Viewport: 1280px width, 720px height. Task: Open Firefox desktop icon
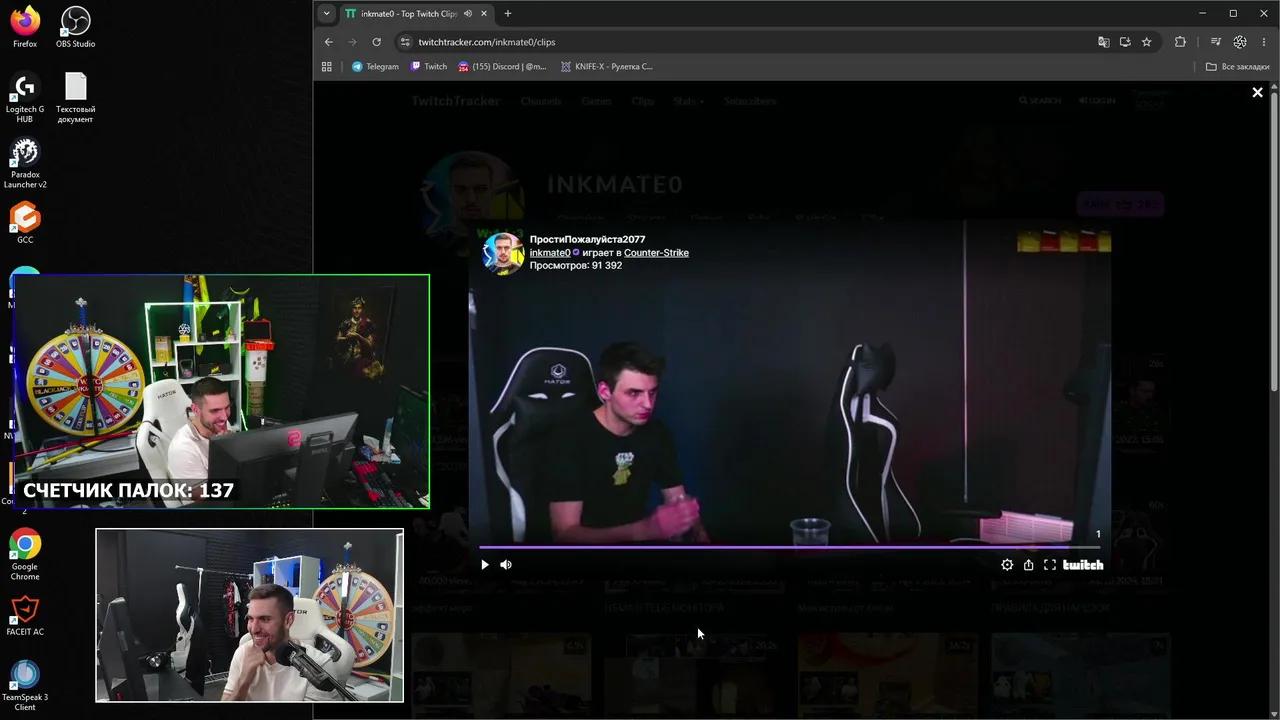tap(25, 27)
